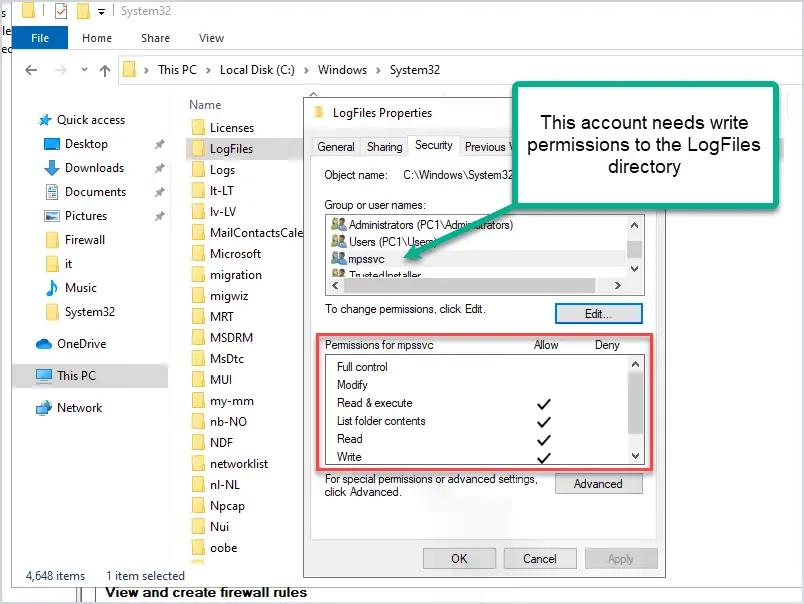804x604 pixels.
Task: Click the Downloads arrow icon in sidebar
Action: (x=52, y=168)
